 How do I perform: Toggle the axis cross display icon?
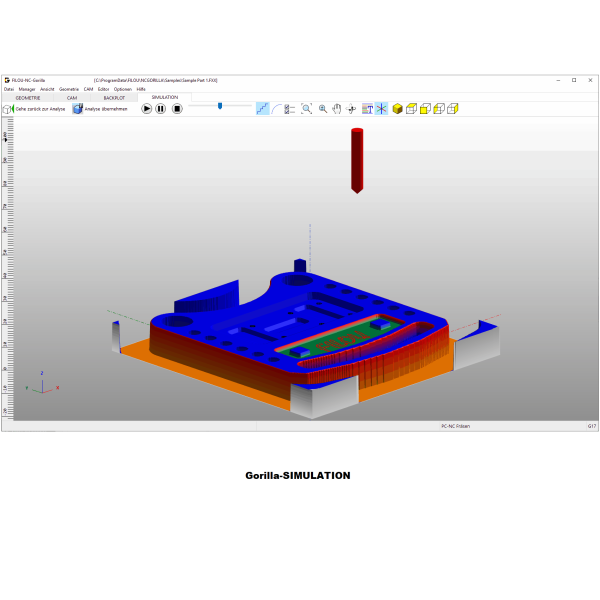pos(381,108)
